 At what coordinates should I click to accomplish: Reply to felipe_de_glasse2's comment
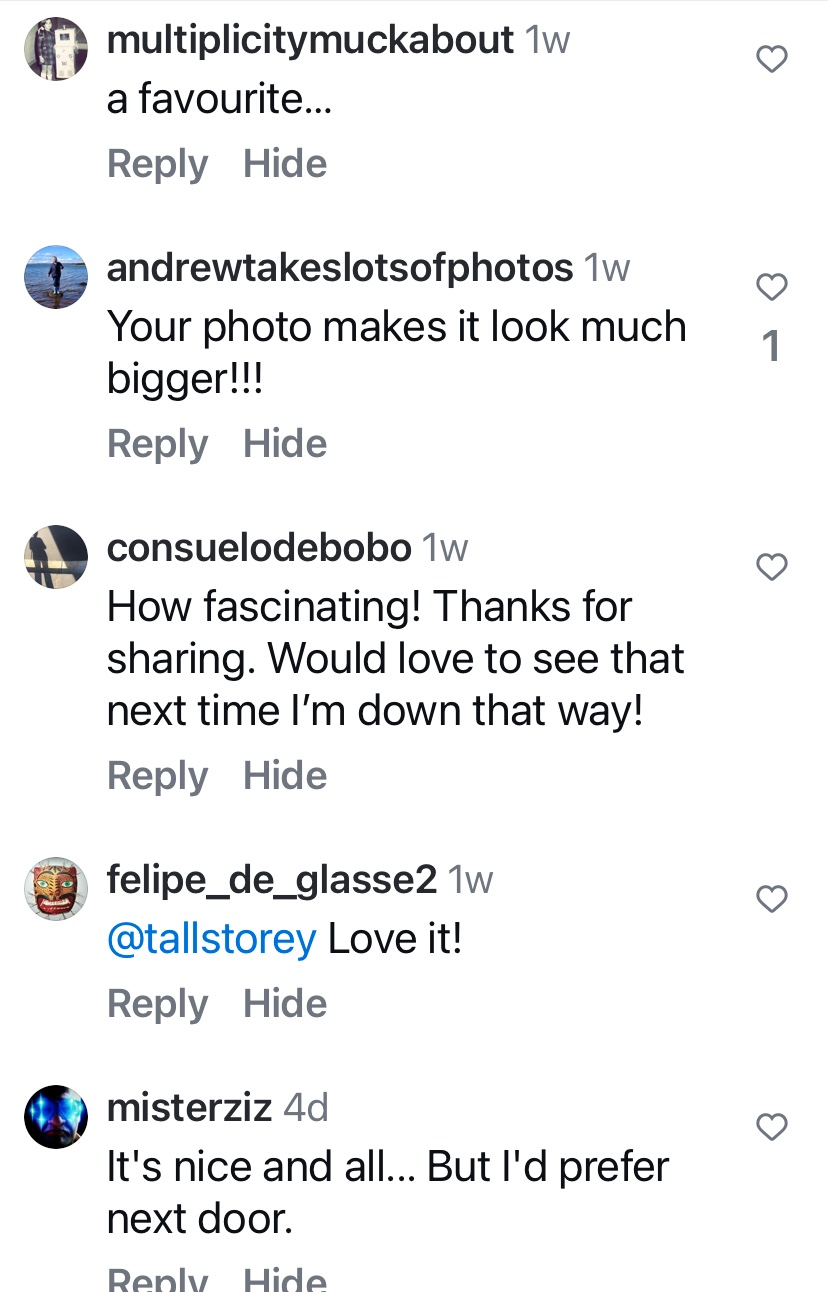[157, 1004]
